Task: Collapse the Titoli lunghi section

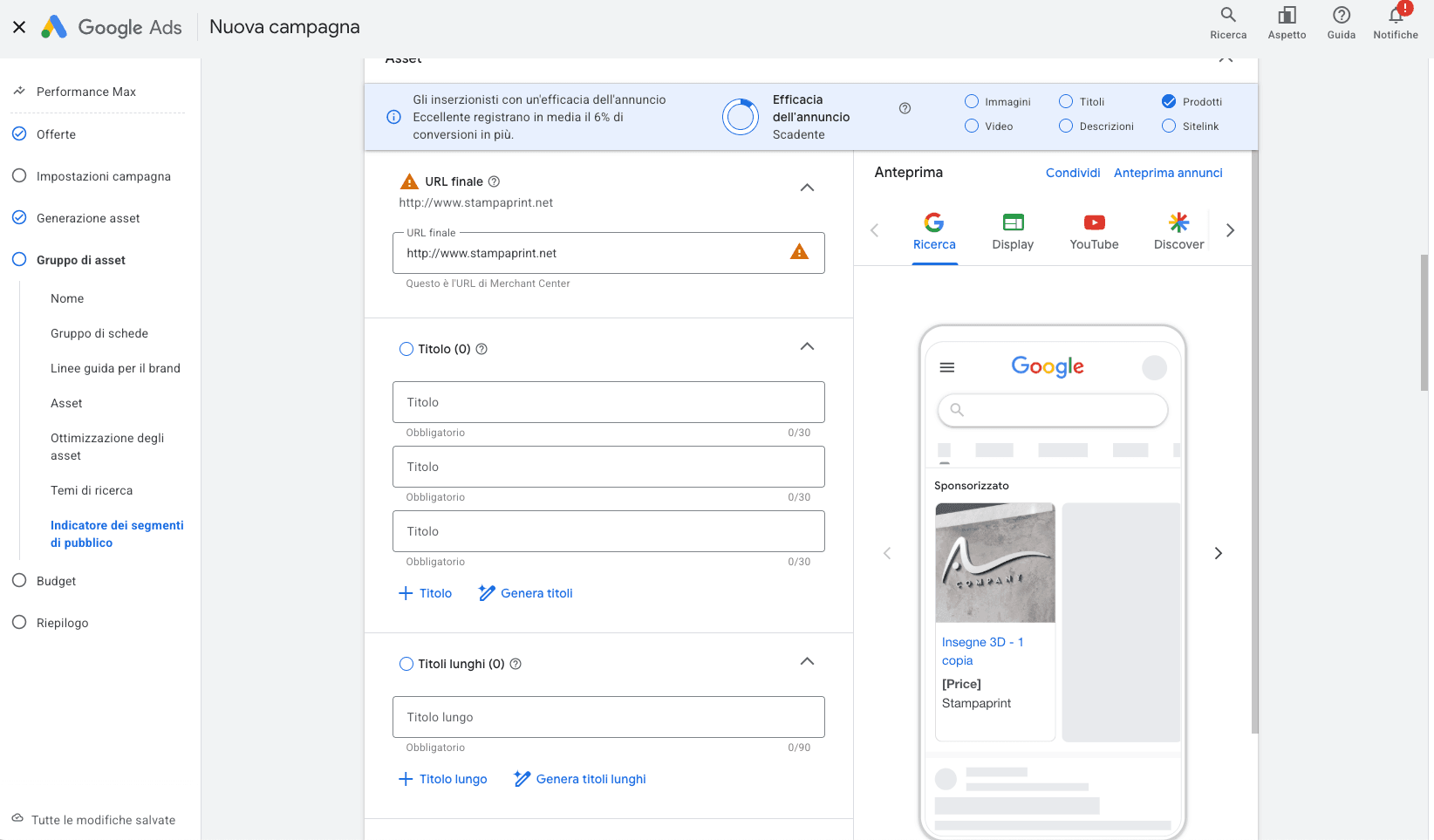Action: 807,661
